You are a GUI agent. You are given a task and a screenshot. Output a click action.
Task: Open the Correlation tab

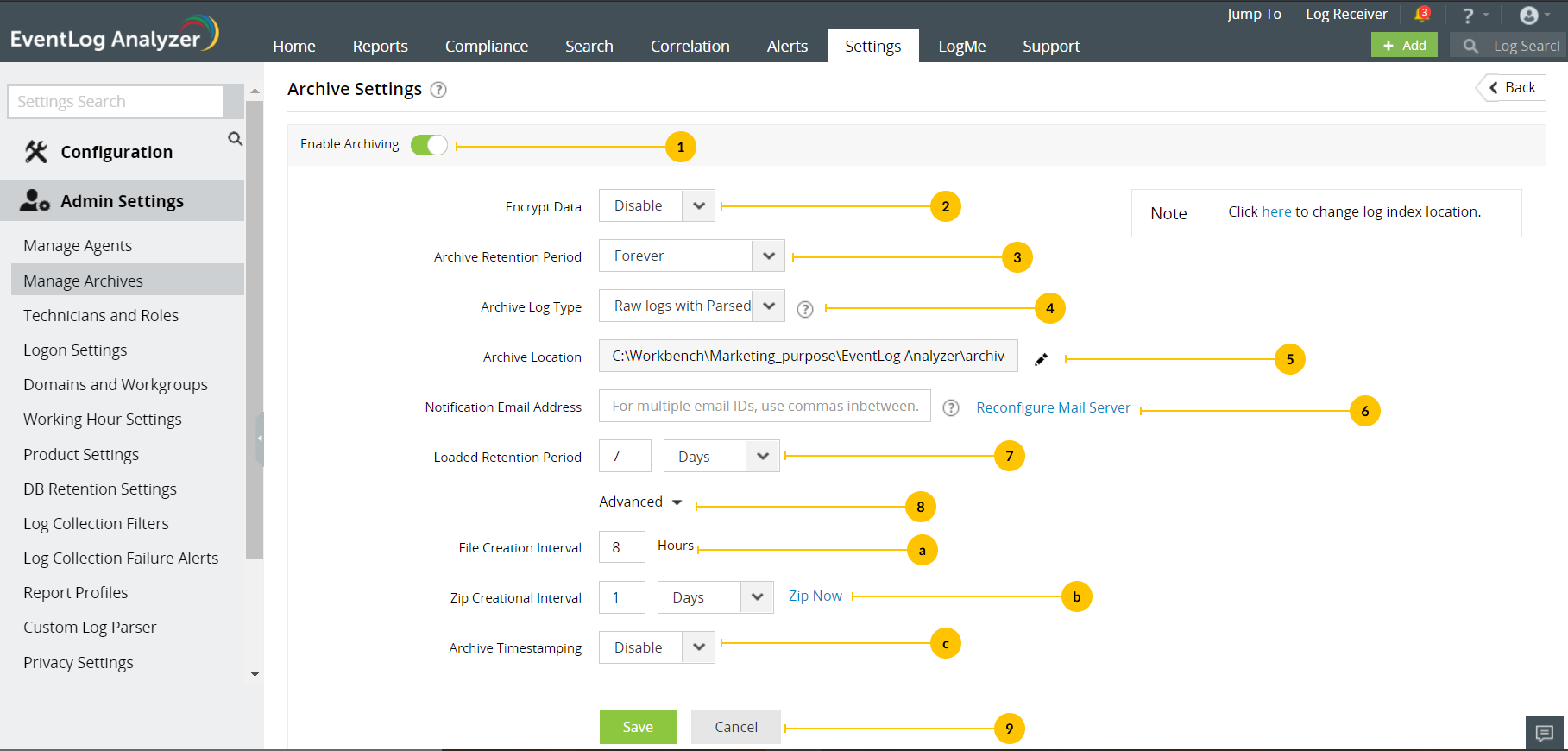point(690,46)
